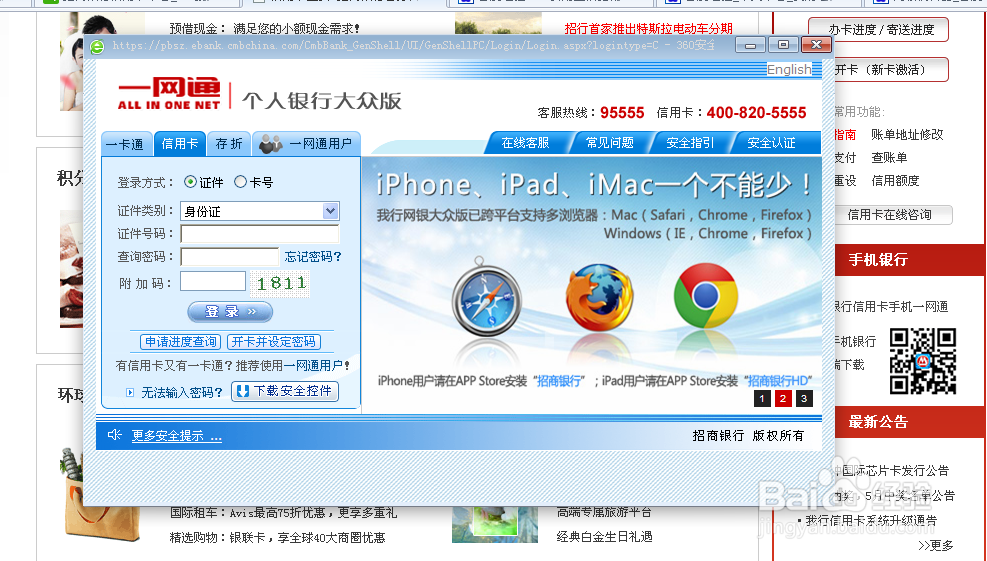The image size is (987, 561).
Task: Switch to the 存折 tab
Action: click(x=228, y=144)
